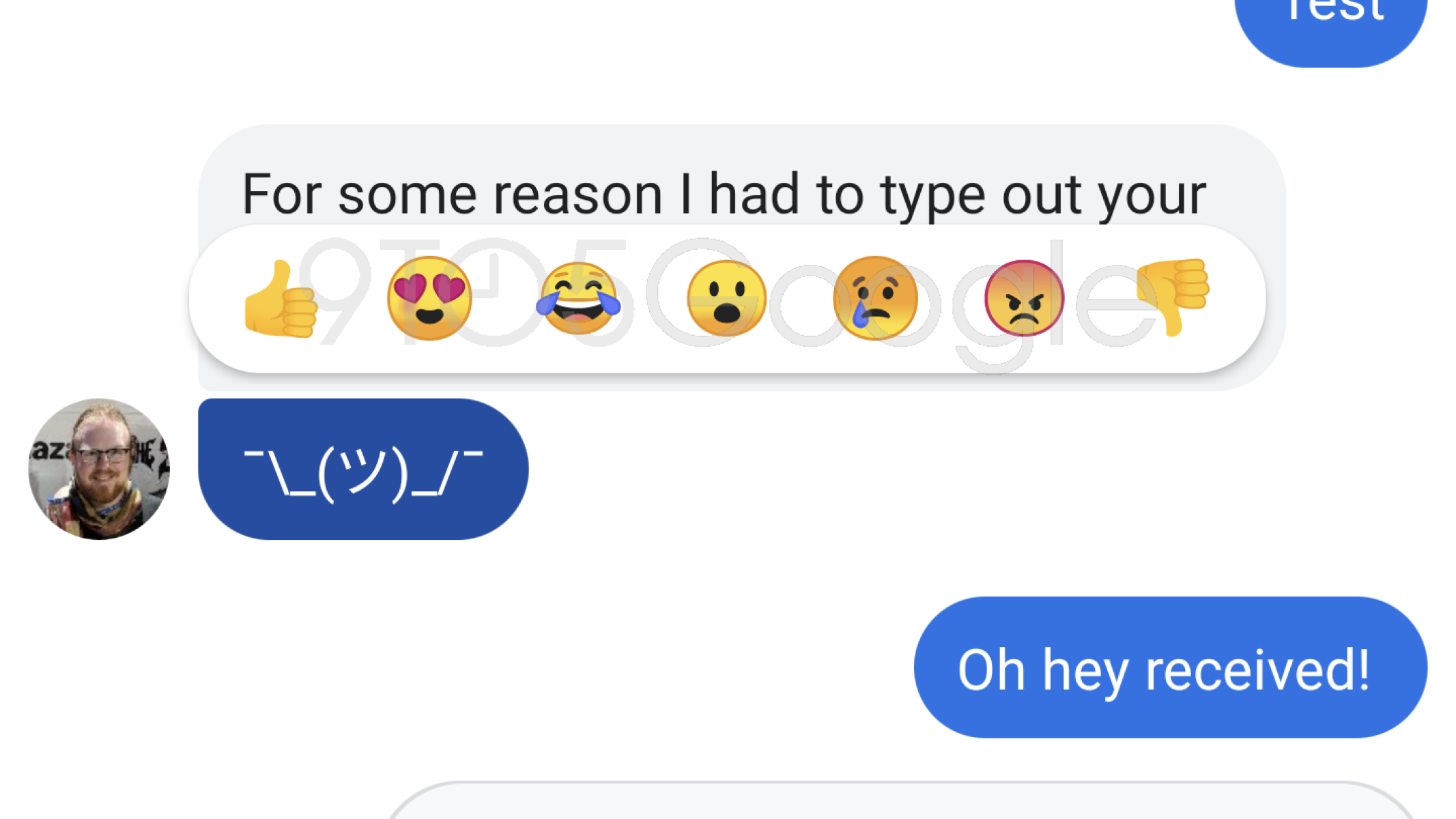
Task: Open the sender's profile photo avatar
Action: pos(99,470)
